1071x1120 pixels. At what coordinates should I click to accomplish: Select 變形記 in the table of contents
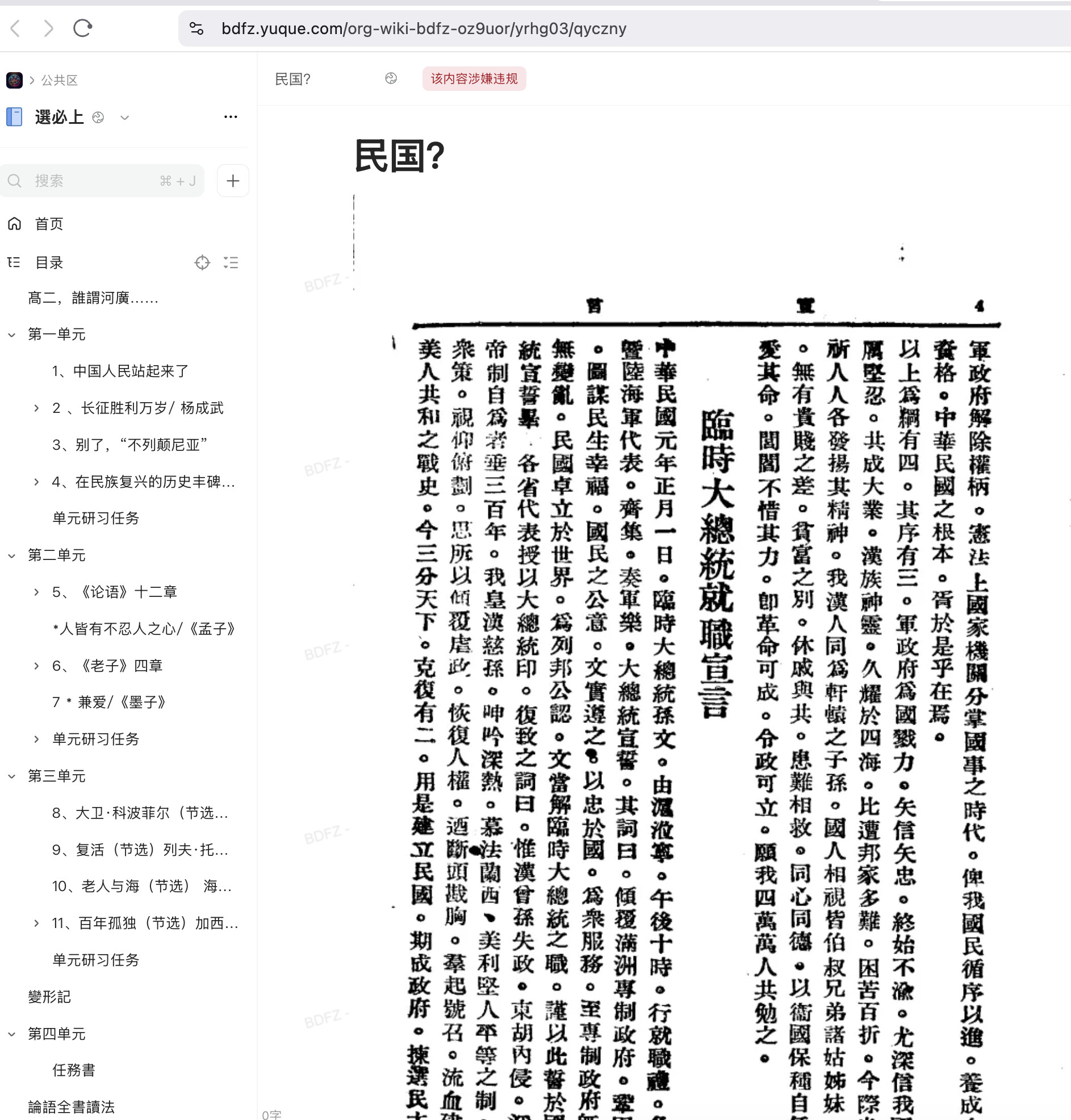[x=49, y=997]
